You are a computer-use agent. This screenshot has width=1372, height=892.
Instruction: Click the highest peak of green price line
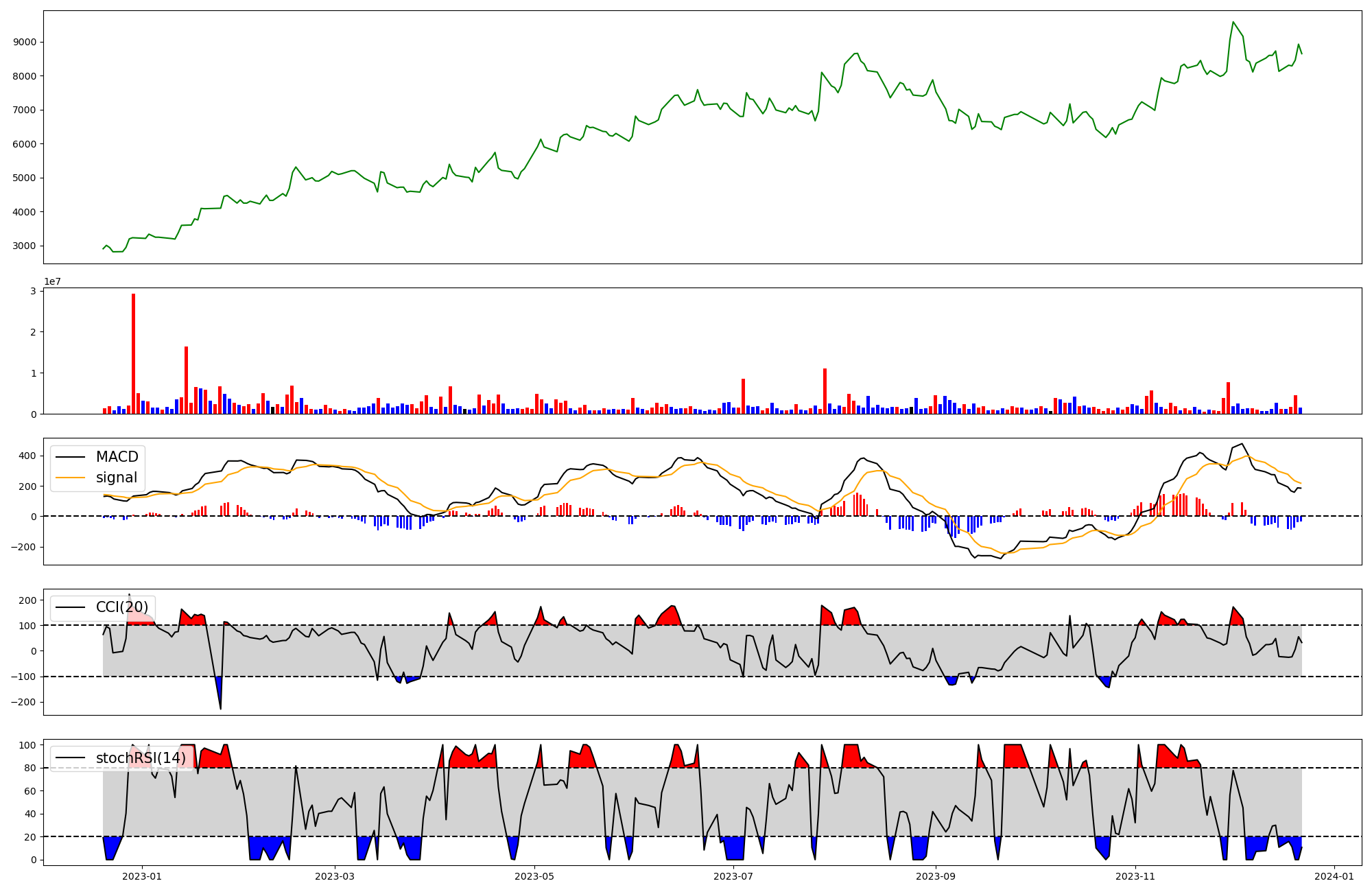[1233, 22]
